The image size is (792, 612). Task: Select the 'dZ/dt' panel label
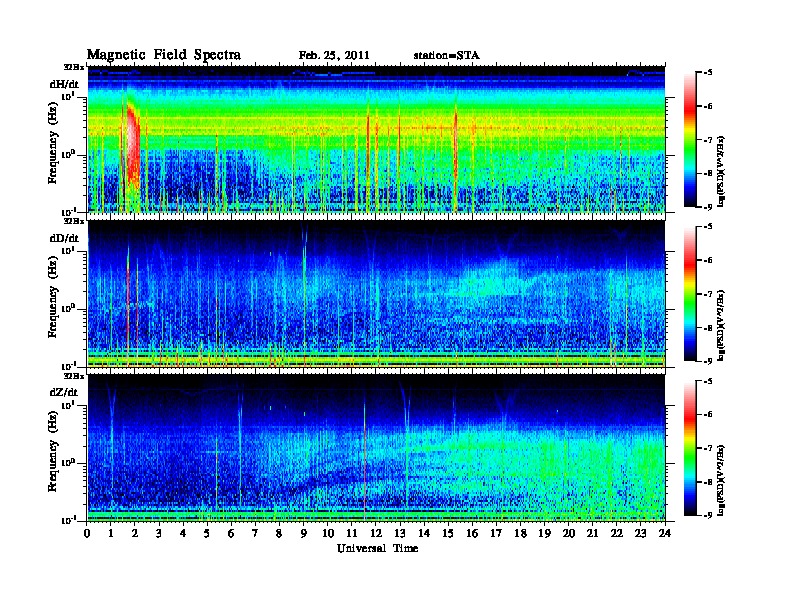pyautogui.click(x=64, y=392)
